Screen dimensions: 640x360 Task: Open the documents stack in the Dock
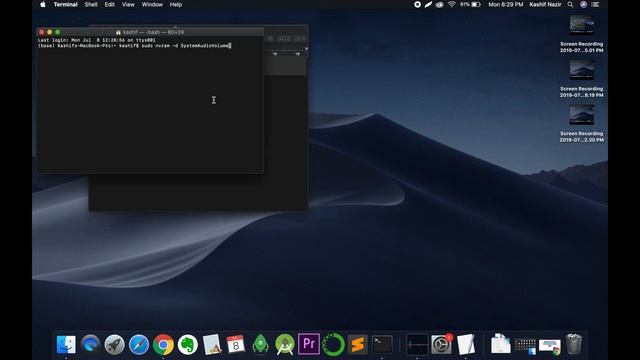click(x=501, y=344)
